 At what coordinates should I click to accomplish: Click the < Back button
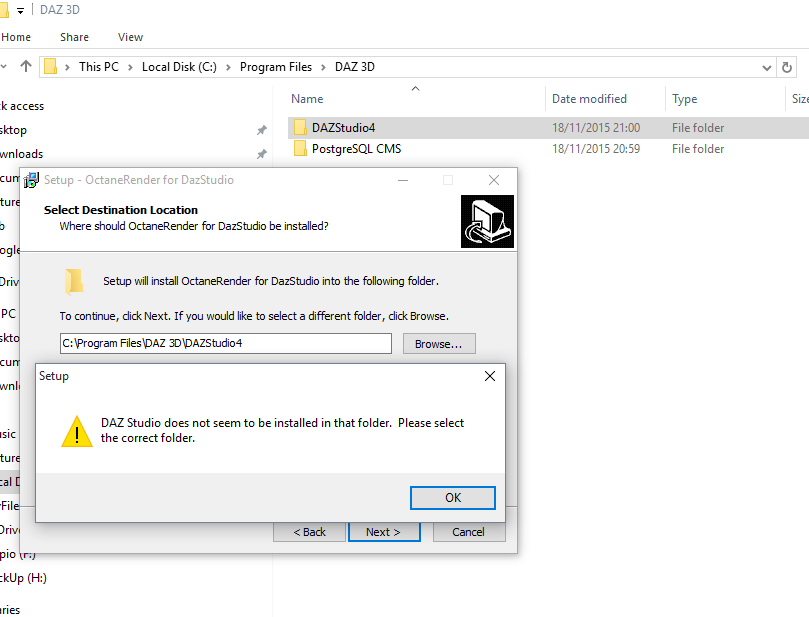[x=309, y=532]
